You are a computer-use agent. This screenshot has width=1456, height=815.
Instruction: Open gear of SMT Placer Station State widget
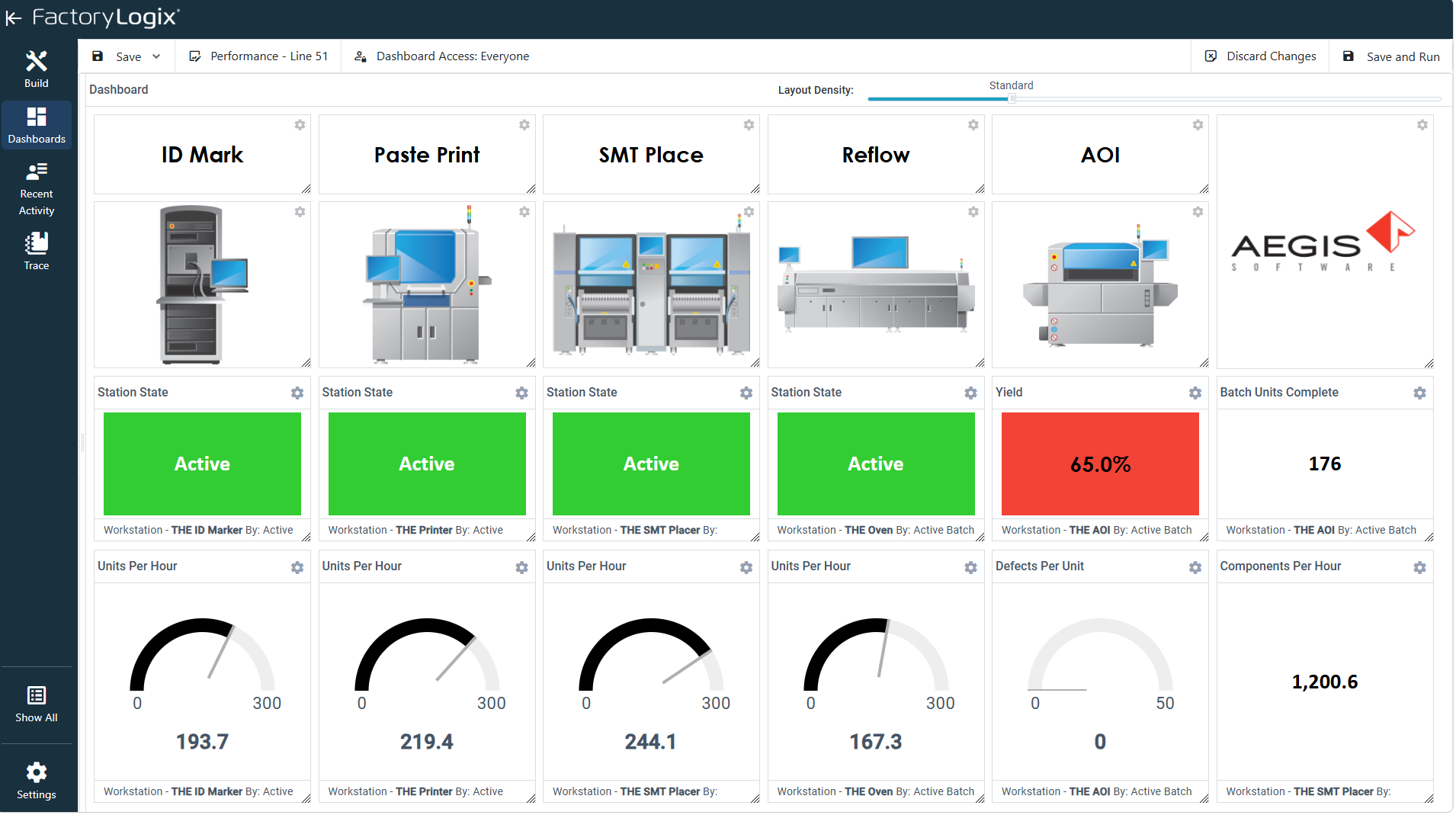click(x=746, y=393)
